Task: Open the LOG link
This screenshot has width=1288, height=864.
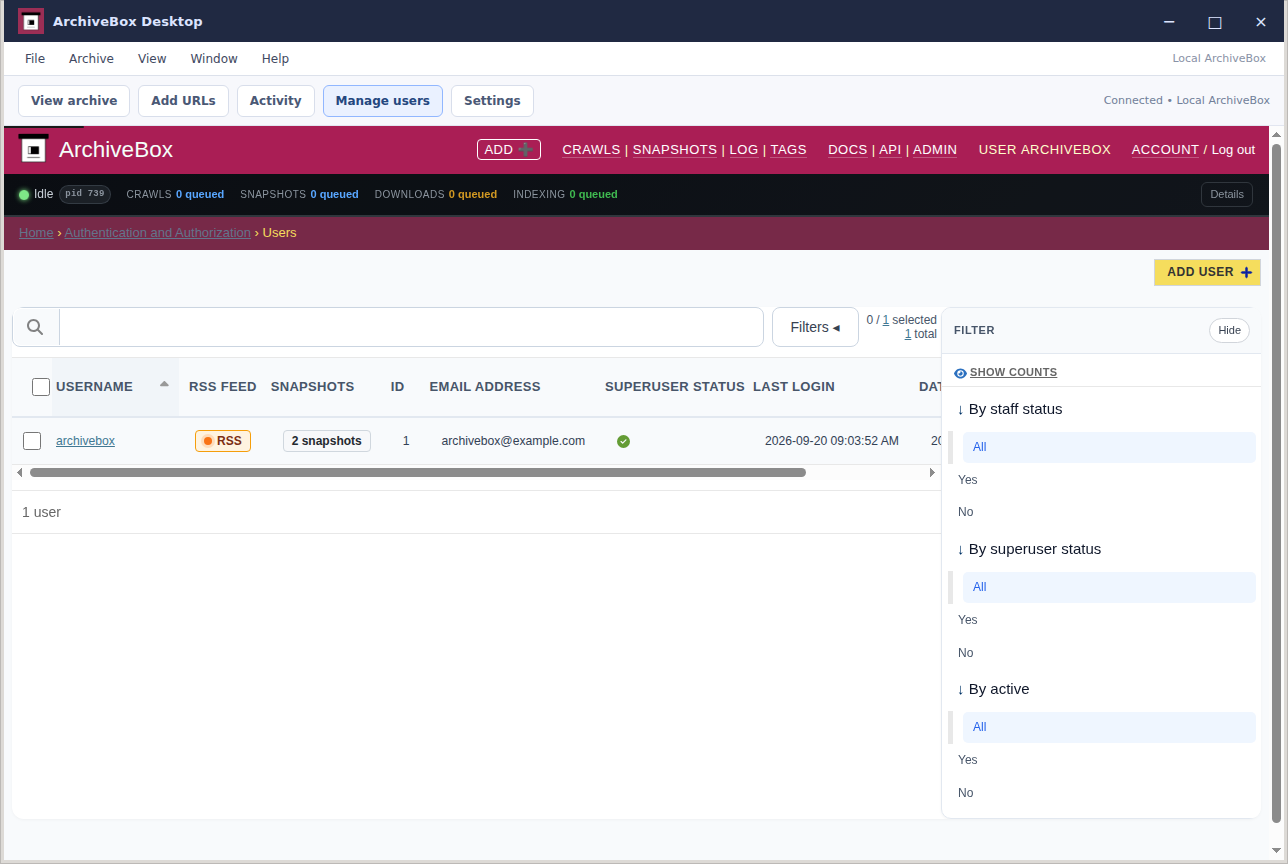Action: [744, 150]
